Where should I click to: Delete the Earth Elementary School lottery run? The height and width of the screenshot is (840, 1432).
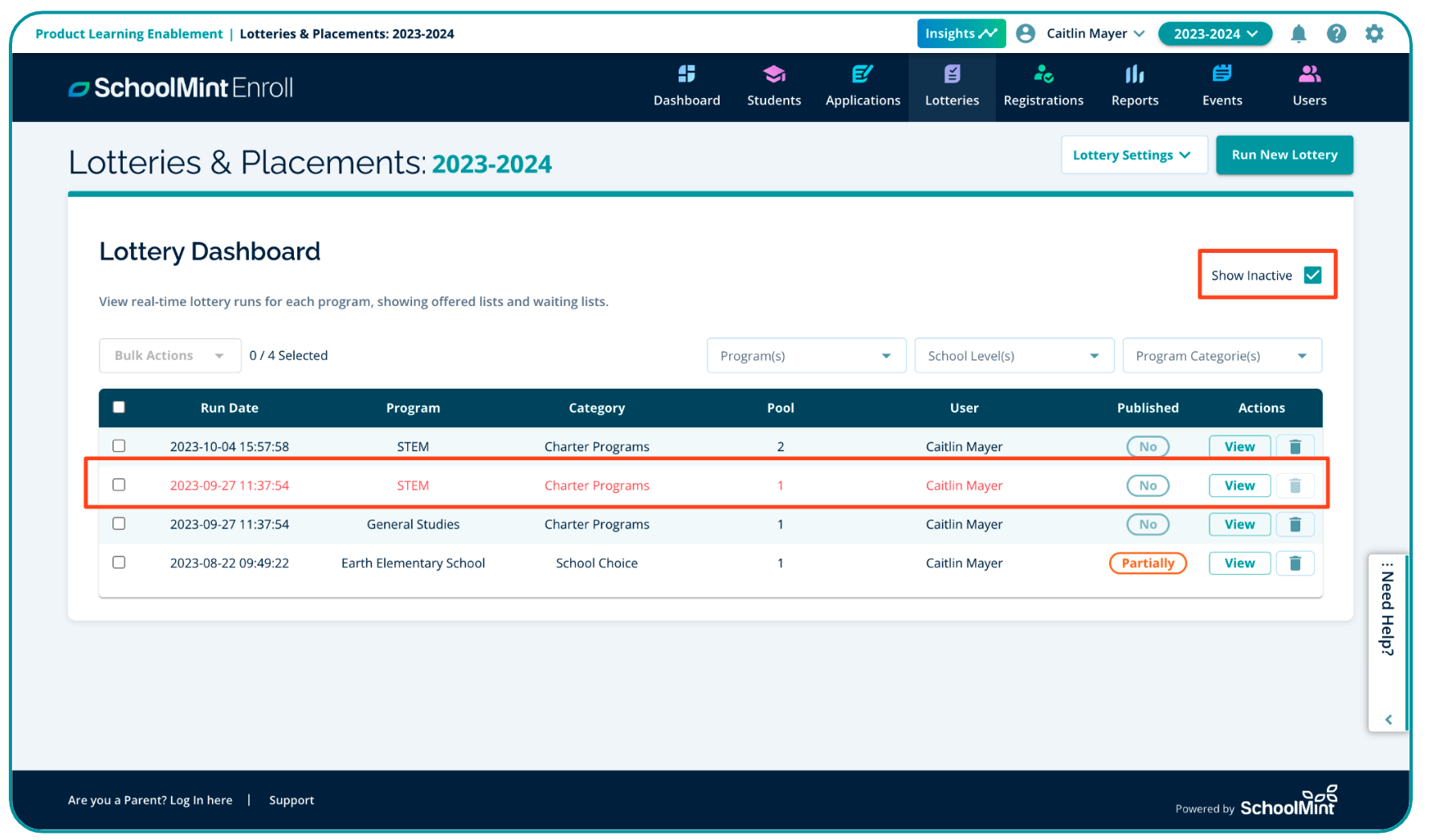1295,564
